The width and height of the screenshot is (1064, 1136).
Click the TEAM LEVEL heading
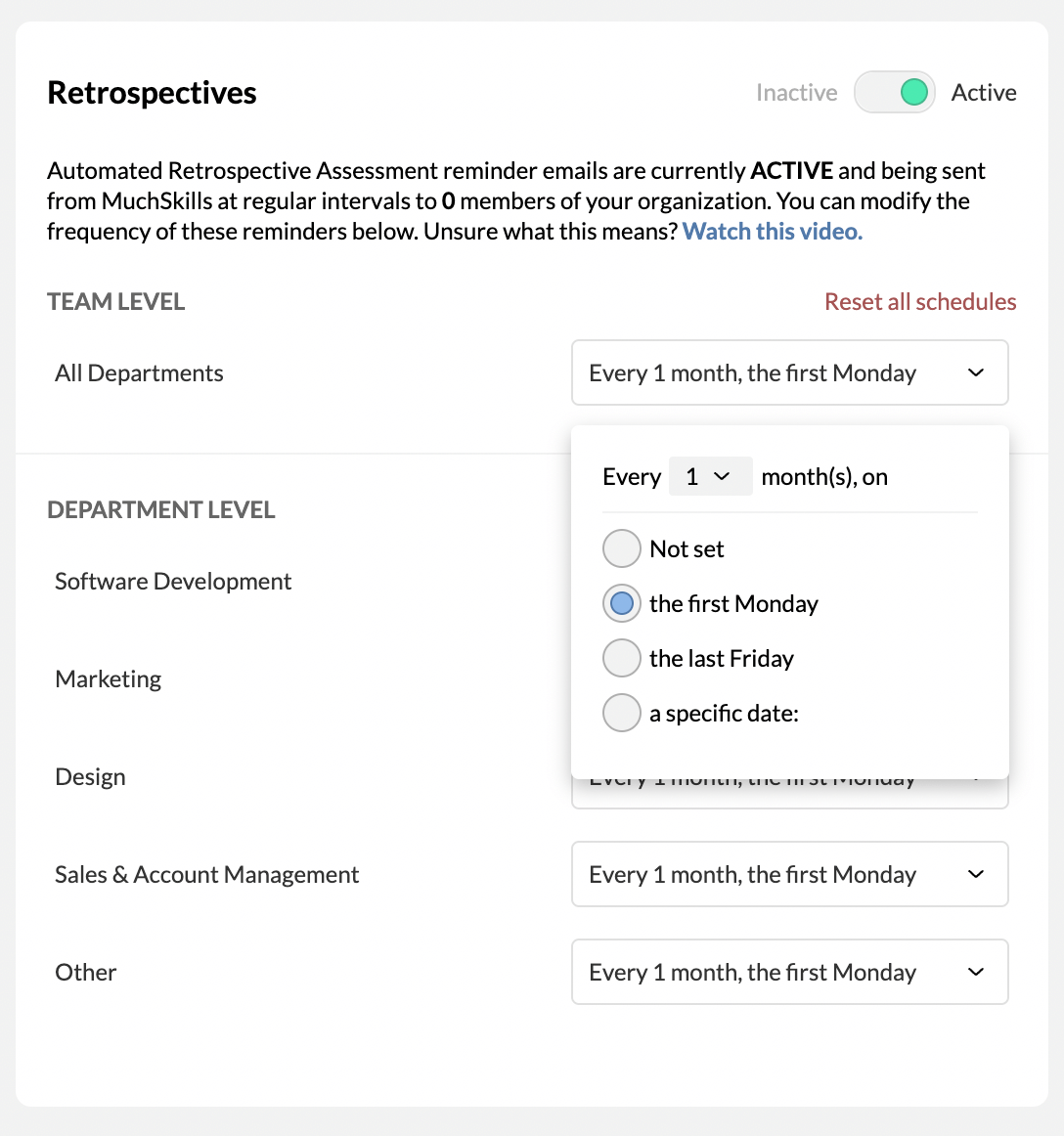[x=116, y=301]
